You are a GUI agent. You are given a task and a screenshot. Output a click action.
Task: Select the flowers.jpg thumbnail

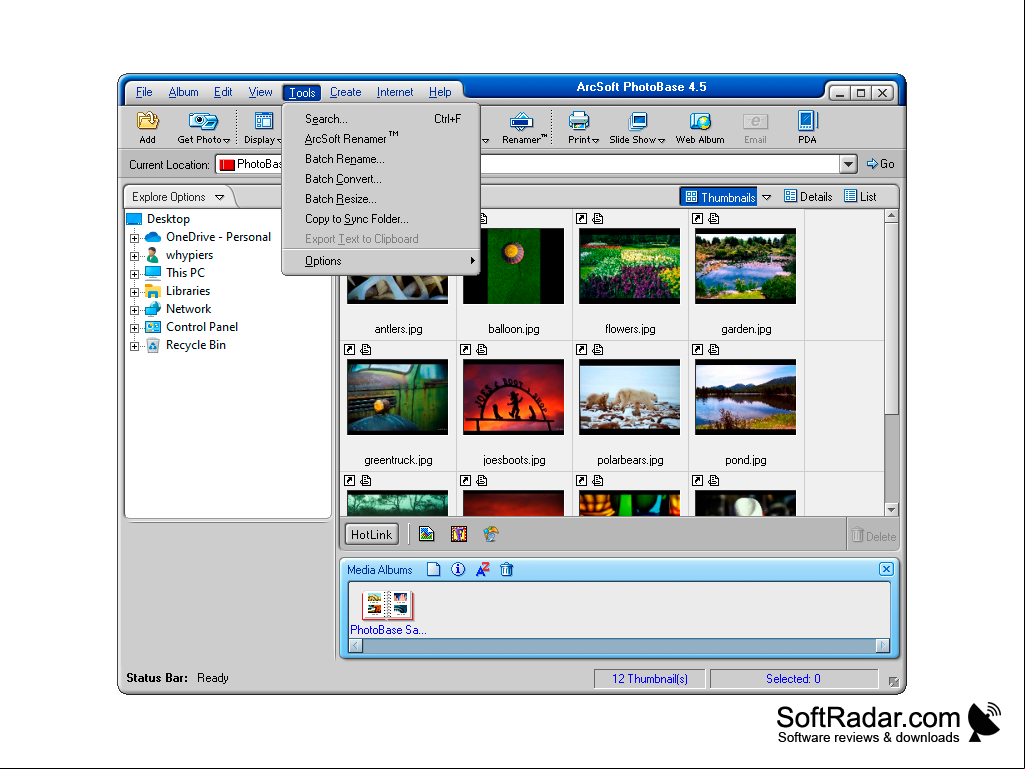point(630,266)
